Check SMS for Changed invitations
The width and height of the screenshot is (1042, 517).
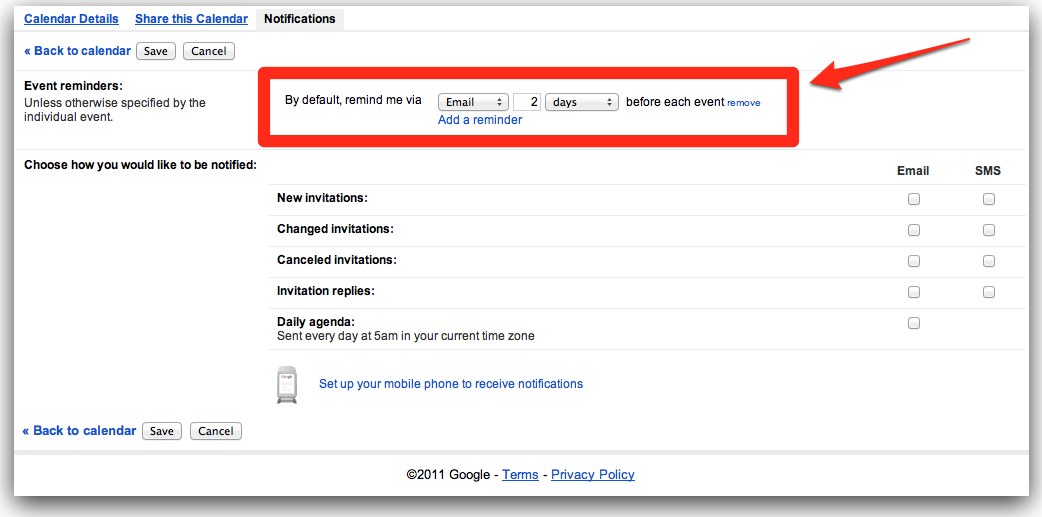[988, 230]
